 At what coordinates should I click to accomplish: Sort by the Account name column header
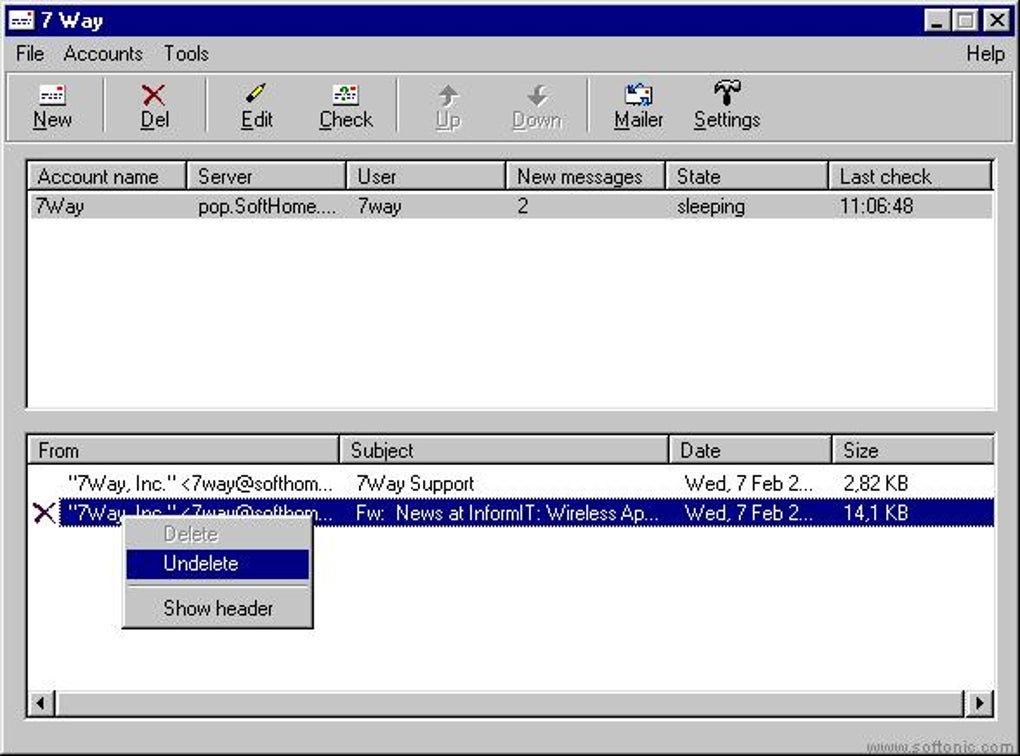pyautogui.click(x=107, y=176)
